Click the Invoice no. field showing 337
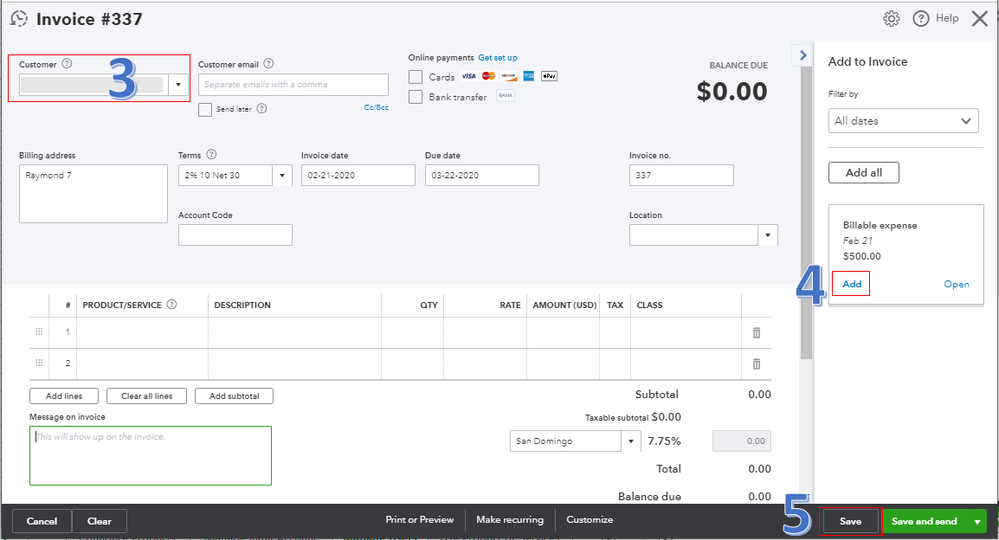The width and height of the screenshot is (999, 540). pos(681,175)
